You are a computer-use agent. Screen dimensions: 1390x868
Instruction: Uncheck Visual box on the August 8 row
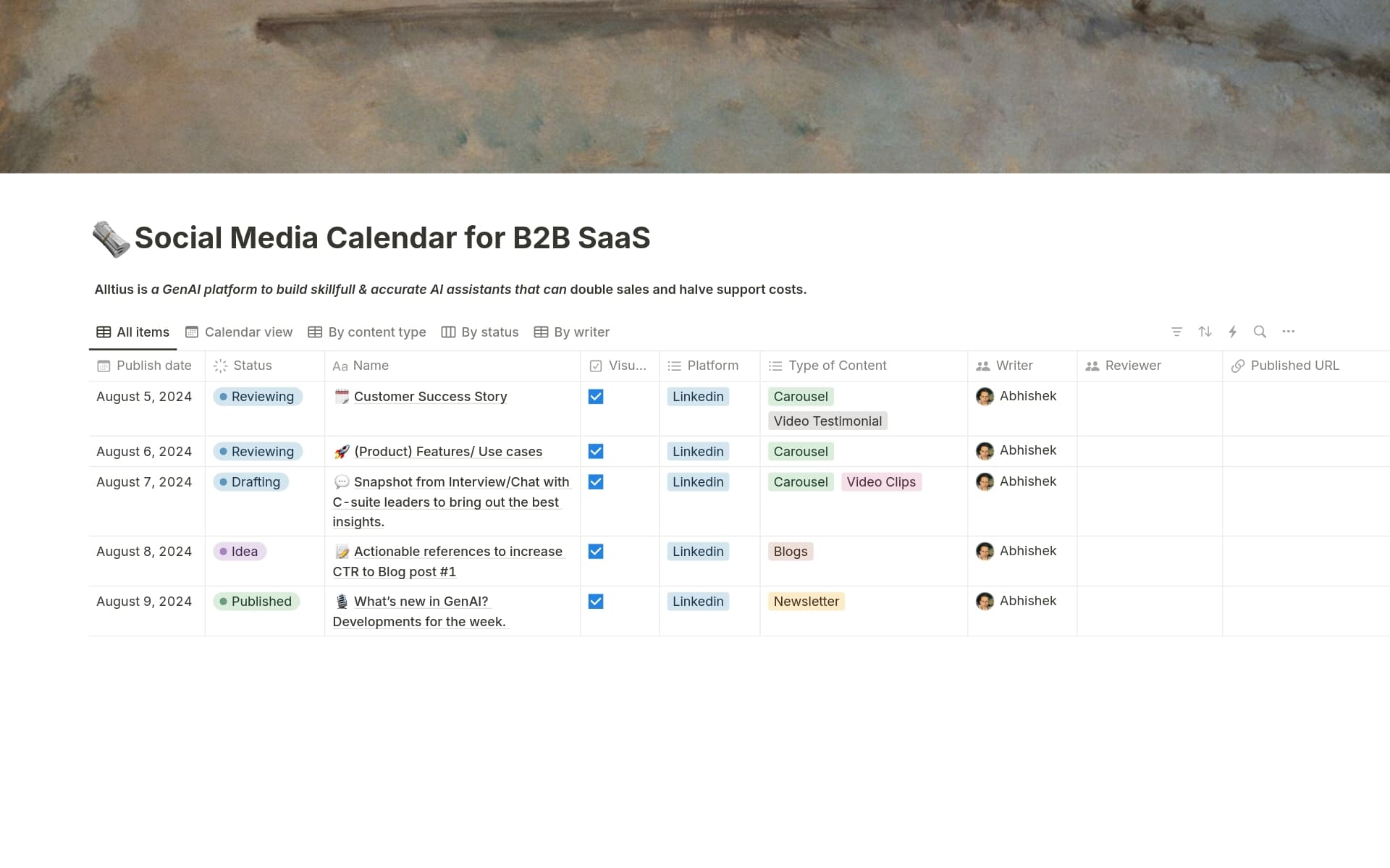pos(596,551)
